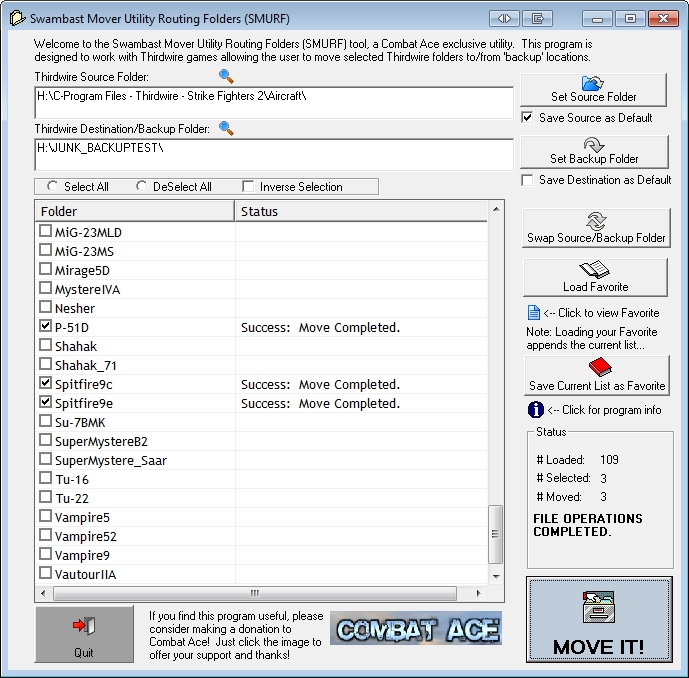Enable Save Destination as Default
Image resolution: width=689 pixels, height=678 pixels.
pos(527,180)
